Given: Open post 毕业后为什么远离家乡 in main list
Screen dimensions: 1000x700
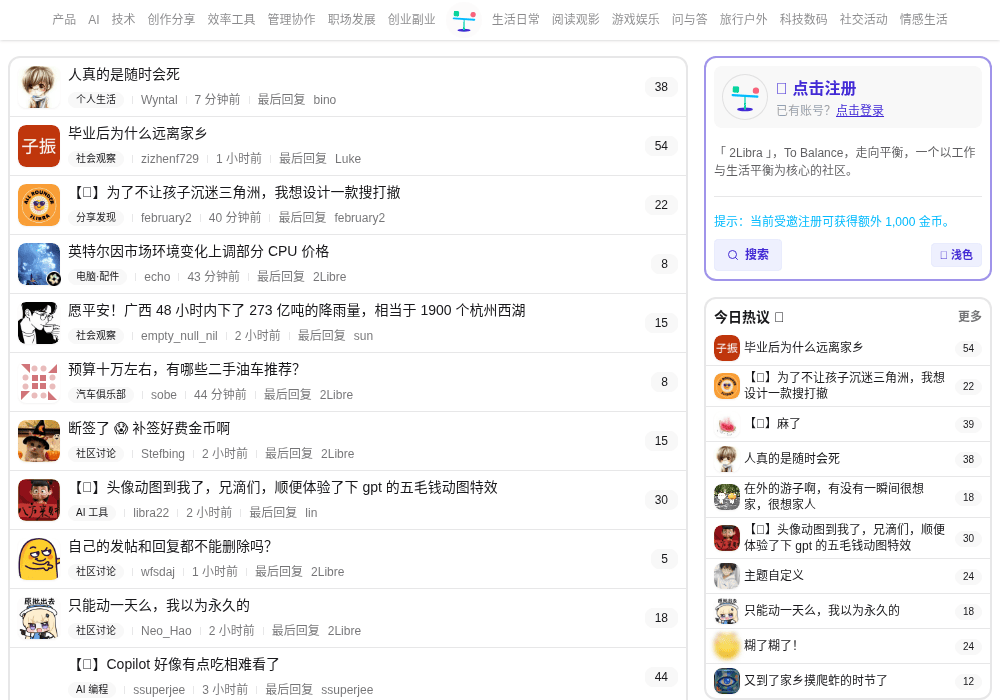Looking at the screenshot, I should coord(138,133).
